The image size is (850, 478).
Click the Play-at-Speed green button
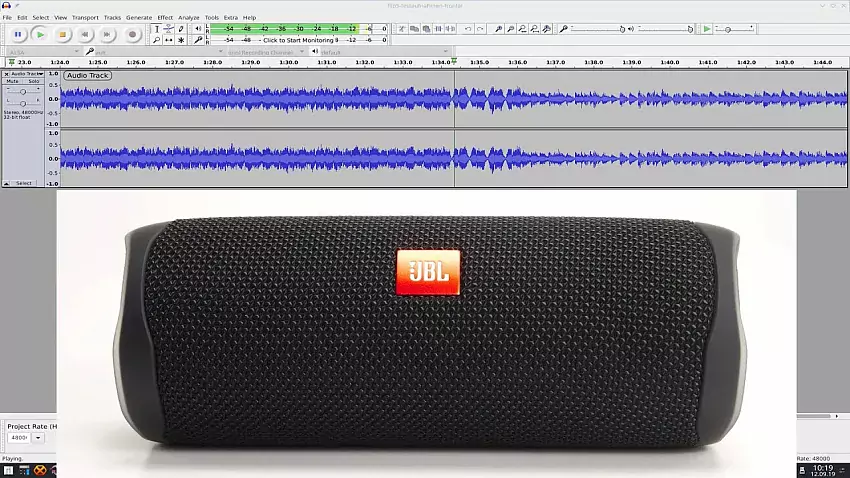(707, 29)
